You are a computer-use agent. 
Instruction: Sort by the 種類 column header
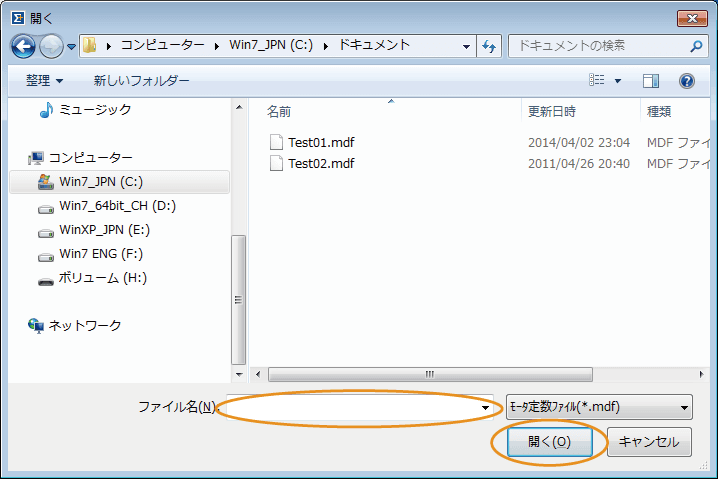(659, 112)
